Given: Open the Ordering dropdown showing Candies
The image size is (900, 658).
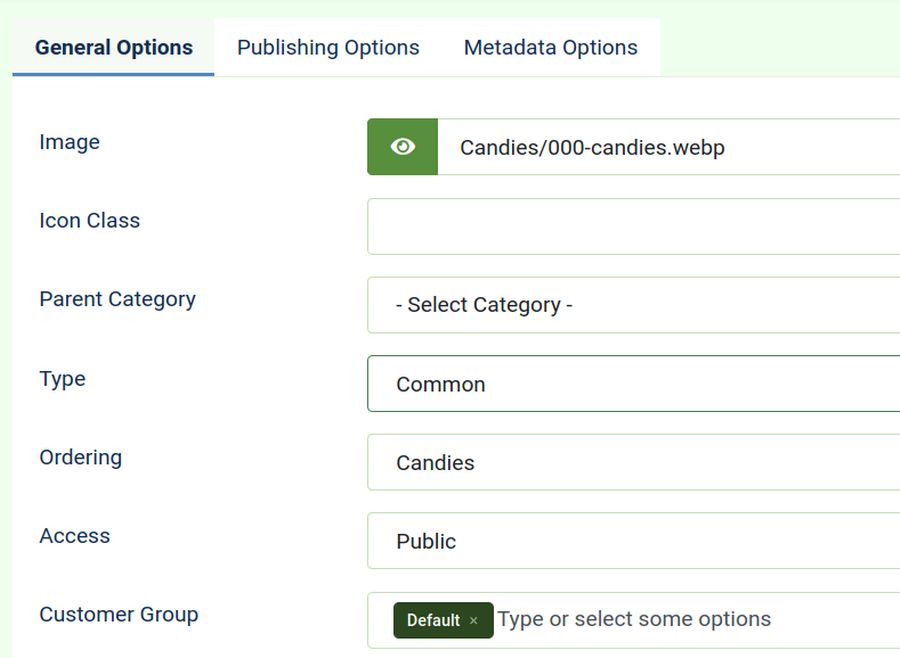Looking at the screenshot, I should [632, 462].
